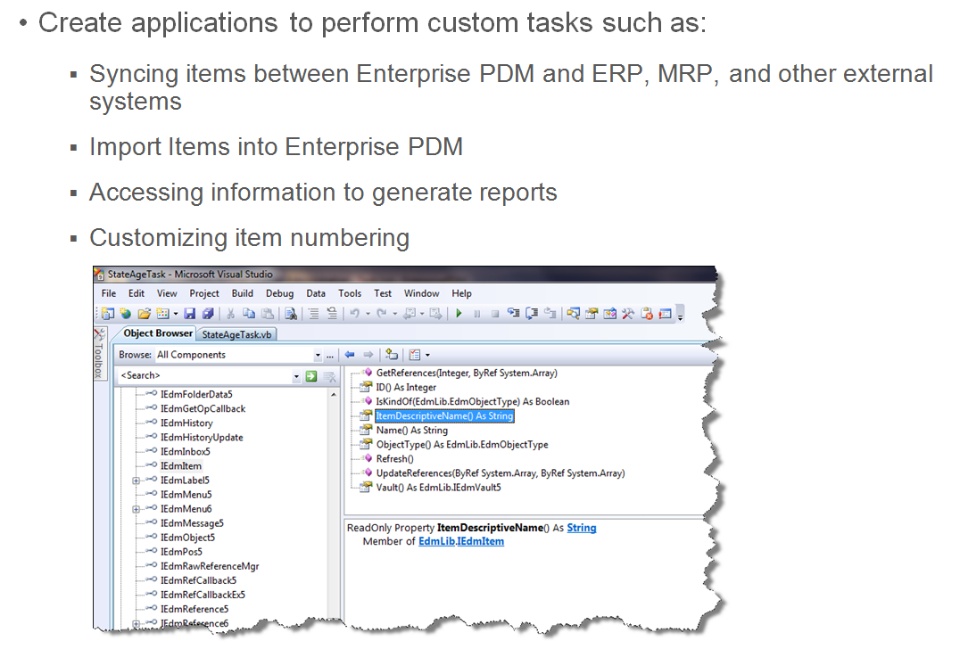Open the Toolbox wrench-and-hammer toolbar icon
The width and height of the screenshot is (960, 649).
click(628, 313)
